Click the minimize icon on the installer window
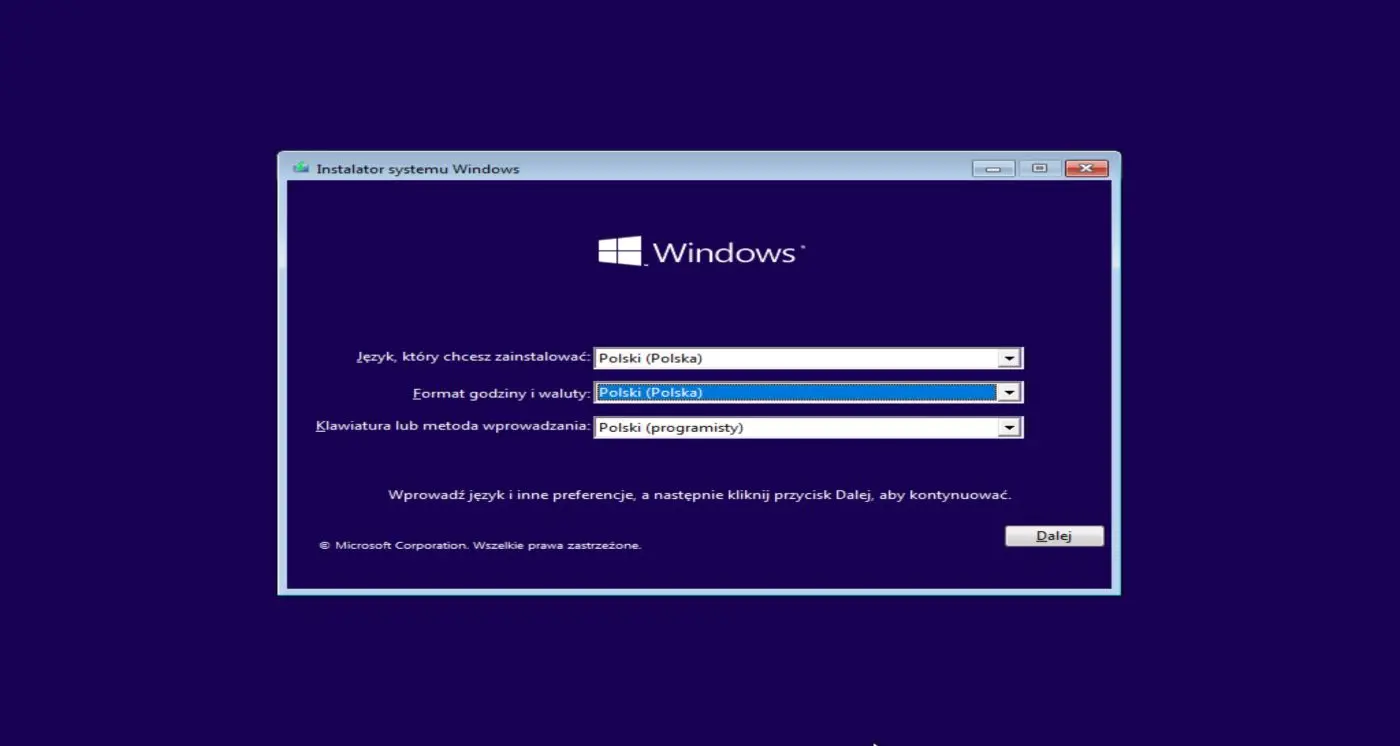 pos(991,167)
